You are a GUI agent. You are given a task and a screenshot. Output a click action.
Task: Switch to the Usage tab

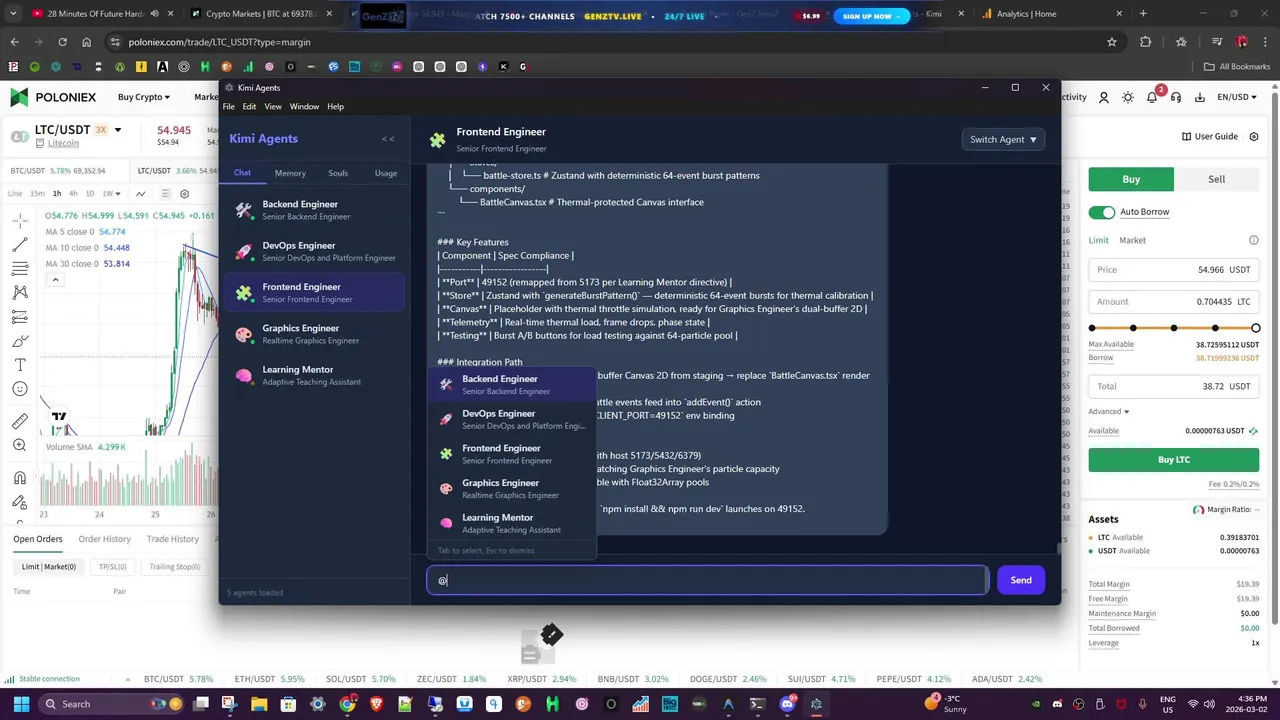(x=386, y=173)
